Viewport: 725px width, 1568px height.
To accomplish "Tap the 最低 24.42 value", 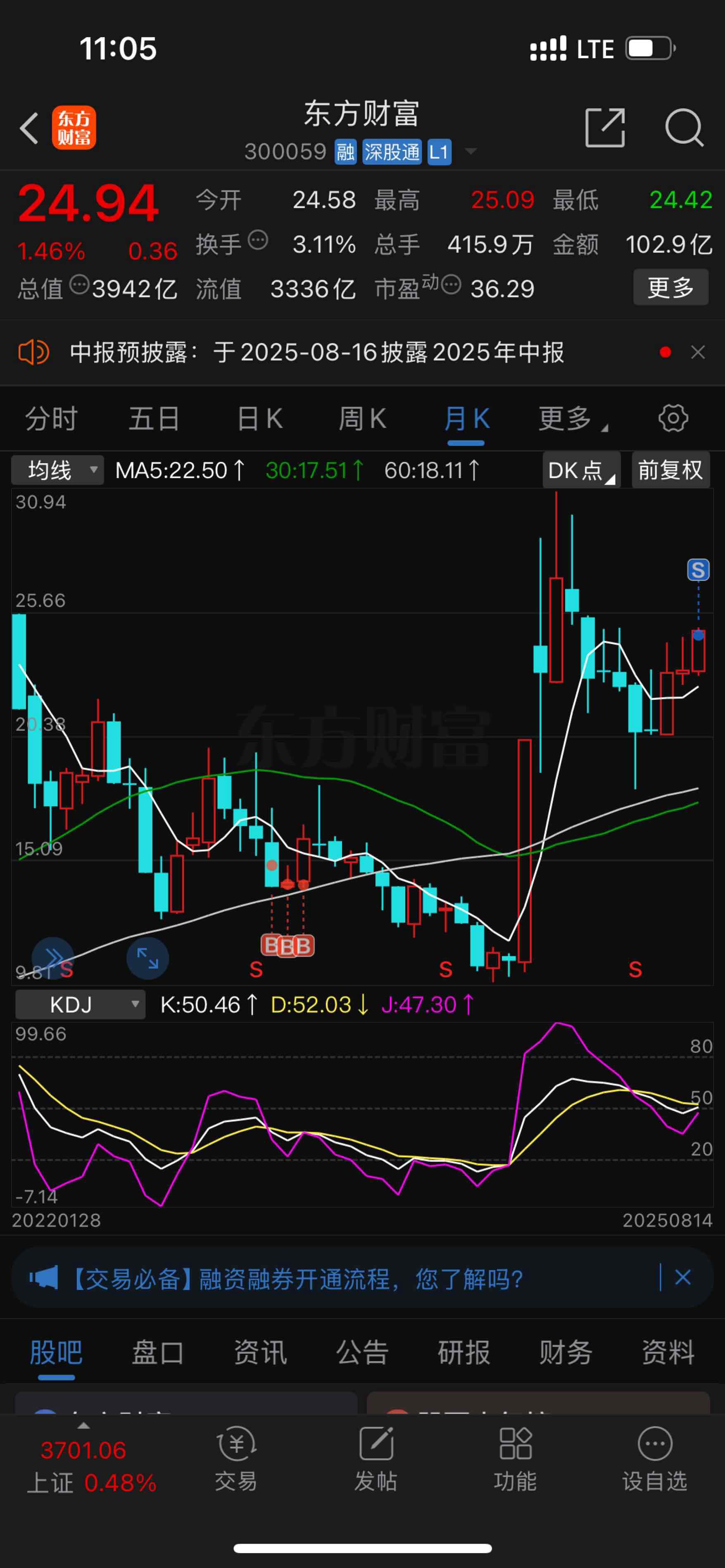I will [681, 200].
